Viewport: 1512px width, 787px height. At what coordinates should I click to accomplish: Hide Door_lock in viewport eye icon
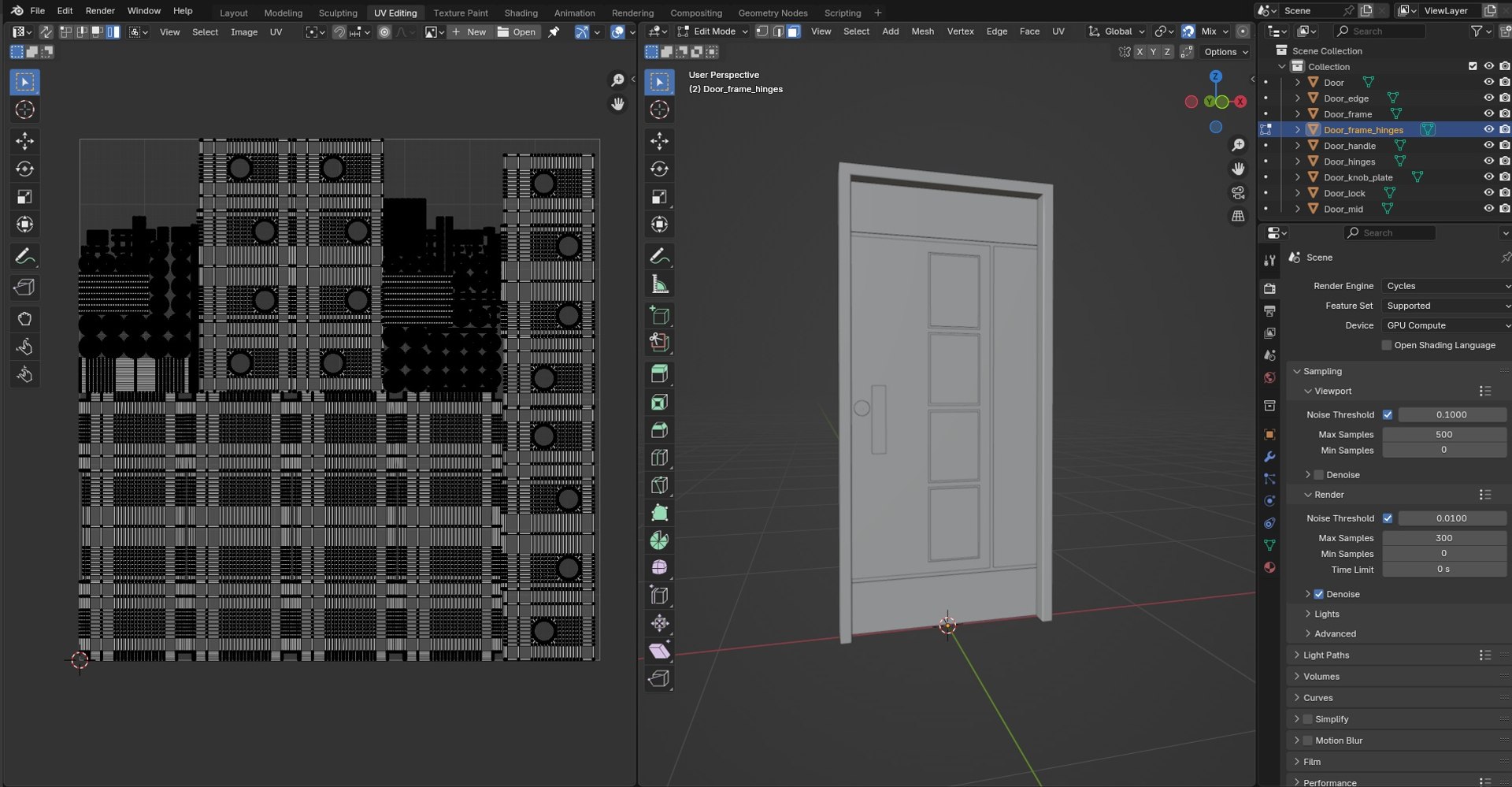1488,193
